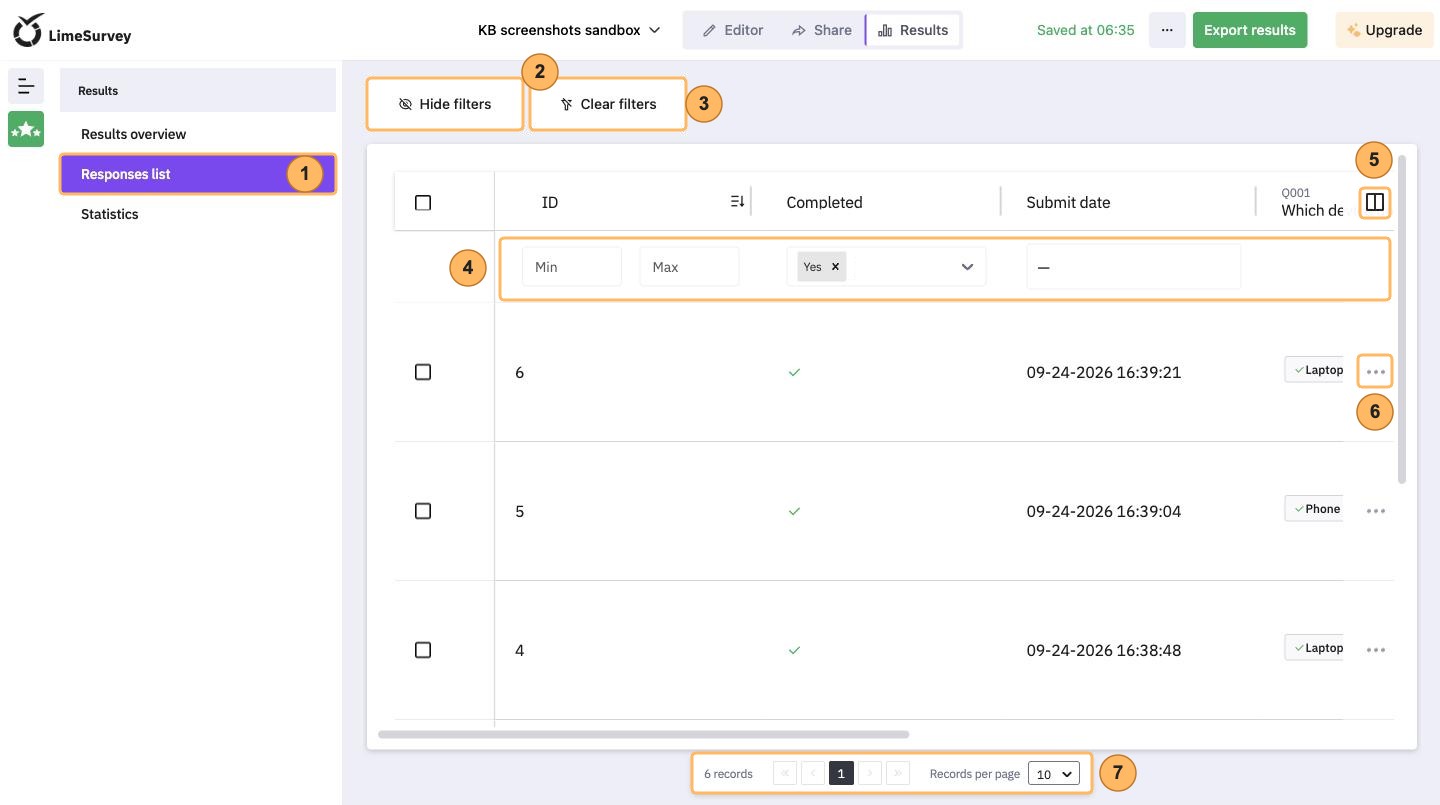Go to the next records page

pos(870,774)
